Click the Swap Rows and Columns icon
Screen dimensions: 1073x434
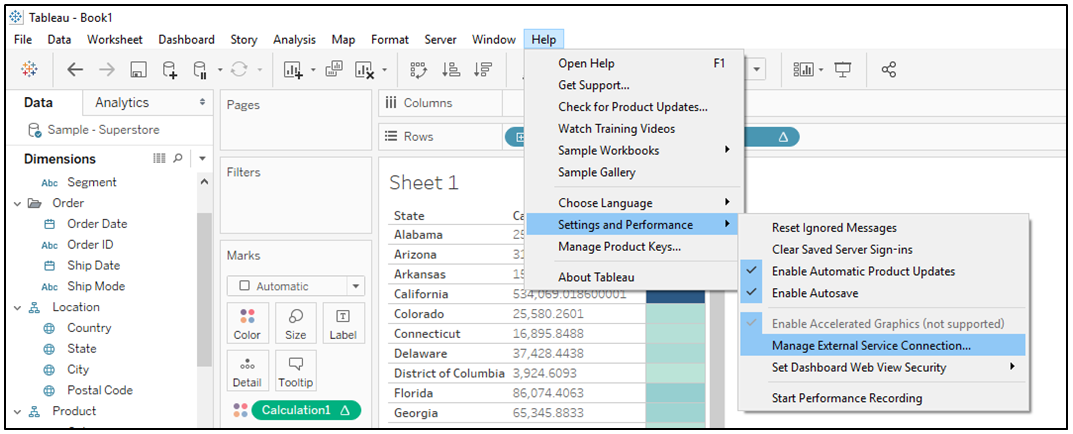point(419,70)
